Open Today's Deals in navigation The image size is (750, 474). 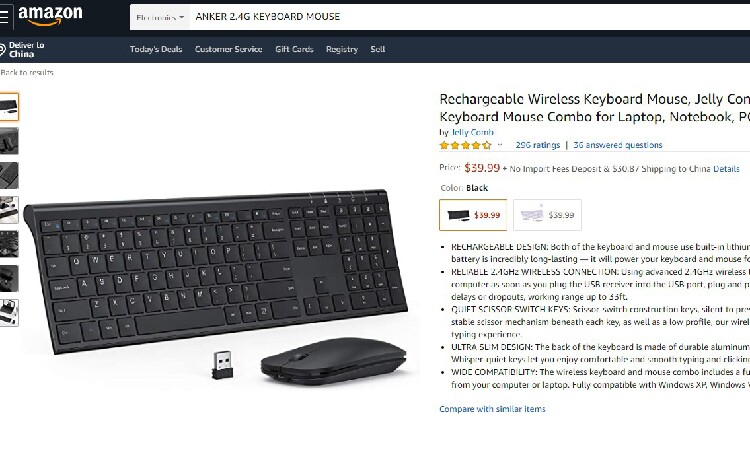click(156, 49)
